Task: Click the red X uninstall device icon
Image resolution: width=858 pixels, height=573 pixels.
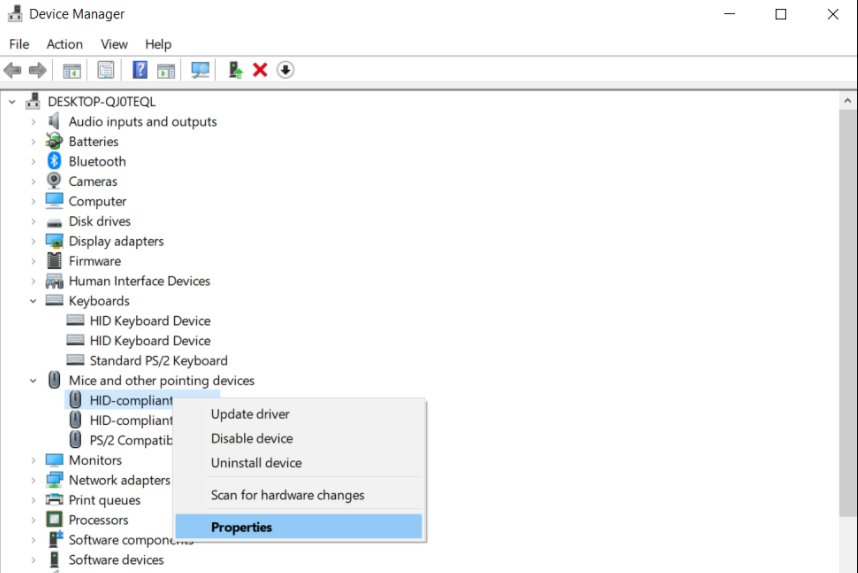Action: point(260,70)
